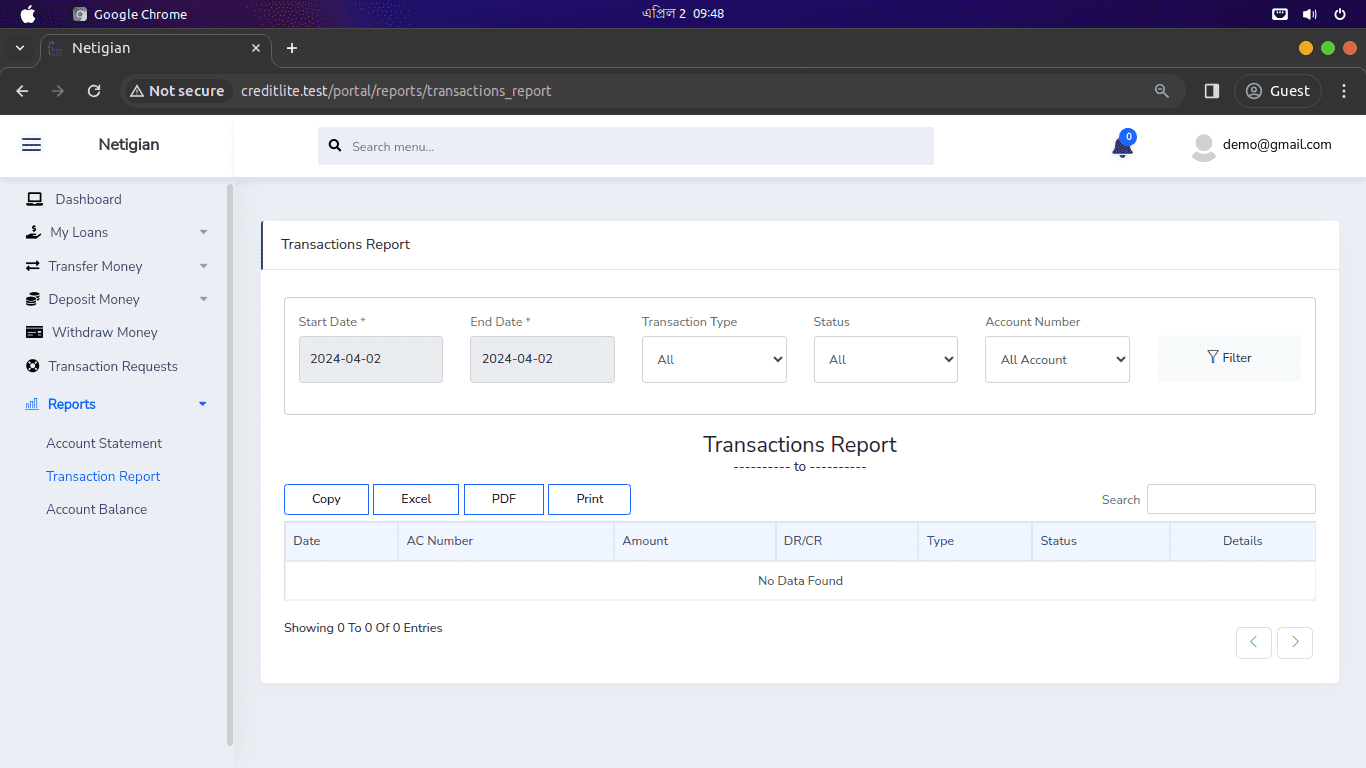Open Dashboard from the sidebar
The height and width of the screenshot is (768, 1366).
coord(88,199)
